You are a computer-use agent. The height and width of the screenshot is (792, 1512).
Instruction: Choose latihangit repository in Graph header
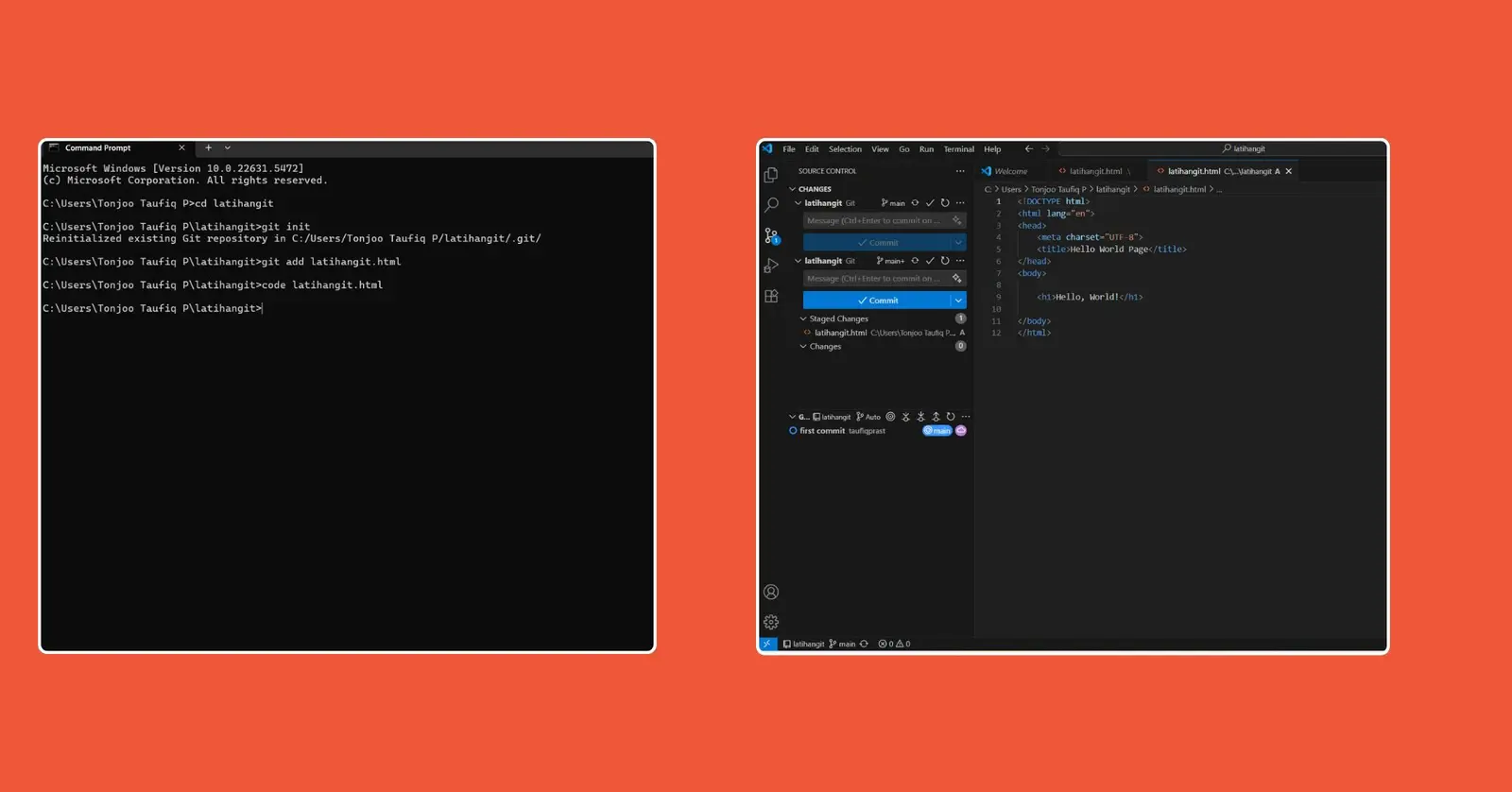pyautogui.click(x=832, y=417)
